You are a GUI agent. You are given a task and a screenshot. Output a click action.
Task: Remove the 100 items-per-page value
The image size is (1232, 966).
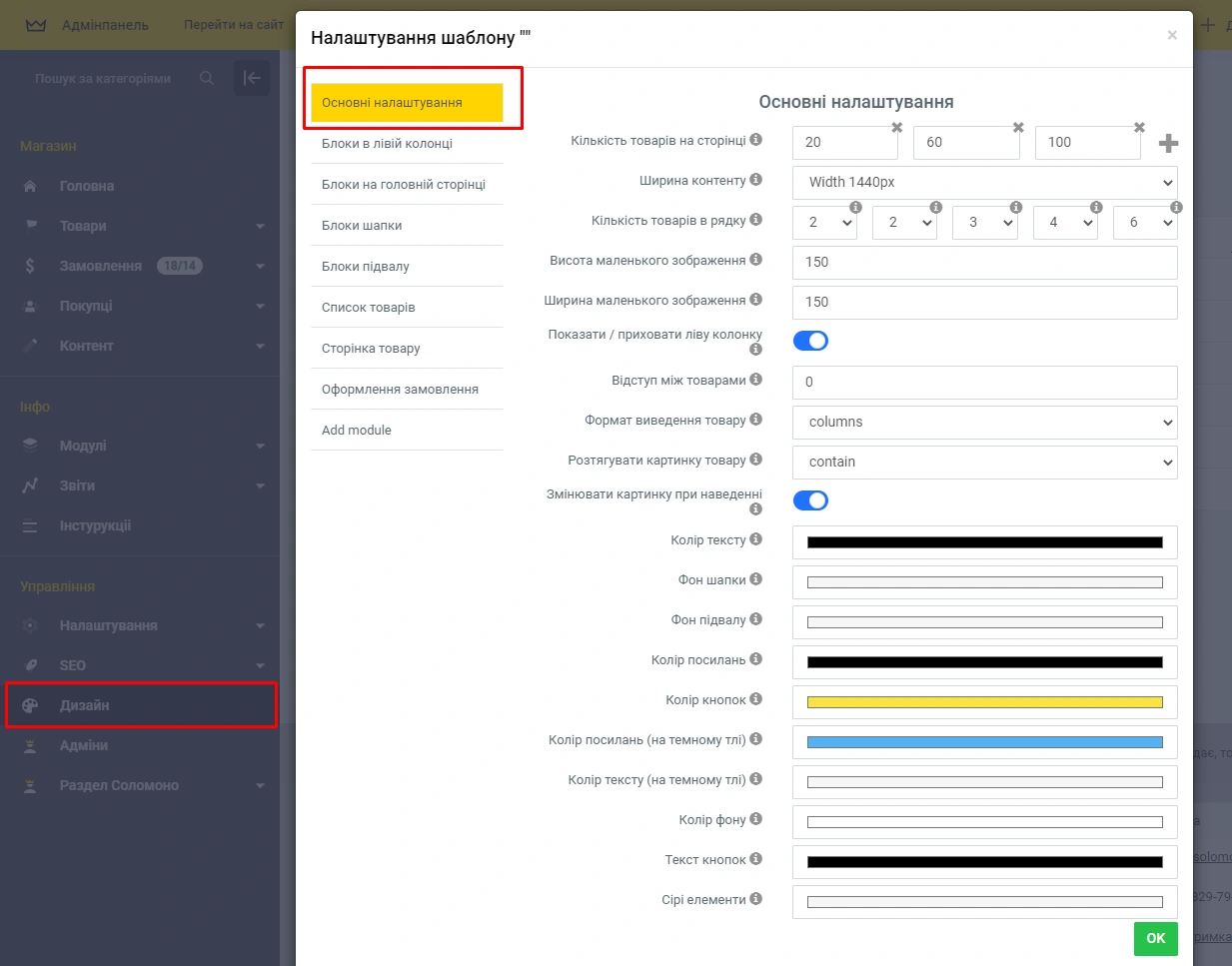[1139, 128]
